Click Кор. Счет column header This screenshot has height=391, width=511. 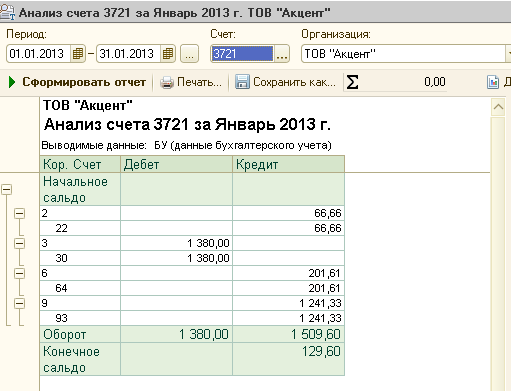click(x=80, y=164)
